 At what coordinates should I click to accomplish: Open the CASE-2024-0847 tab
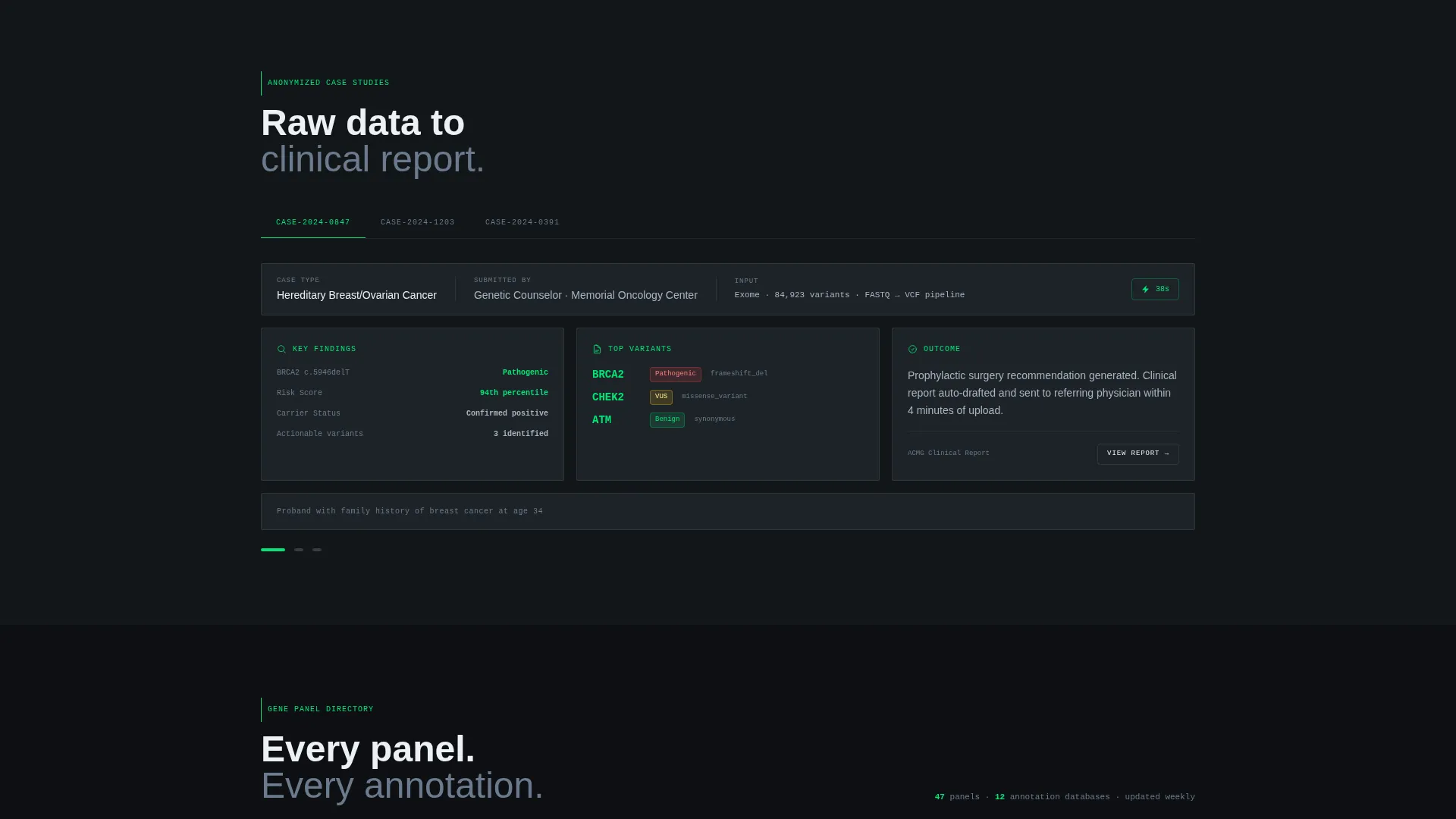coord(312,222)
